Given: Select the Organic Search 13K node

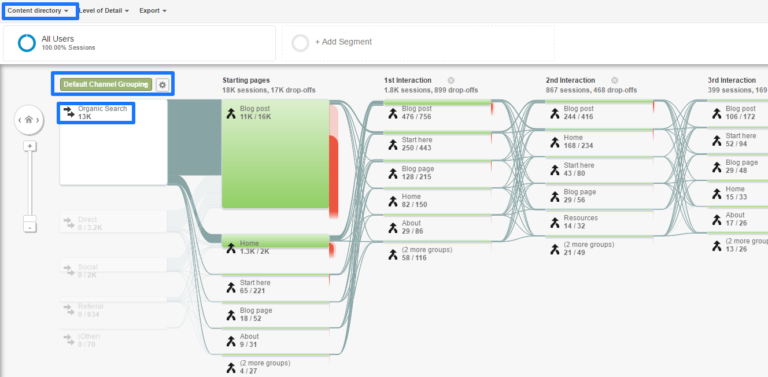Looking at the screenshot, I should coord(114,143).
